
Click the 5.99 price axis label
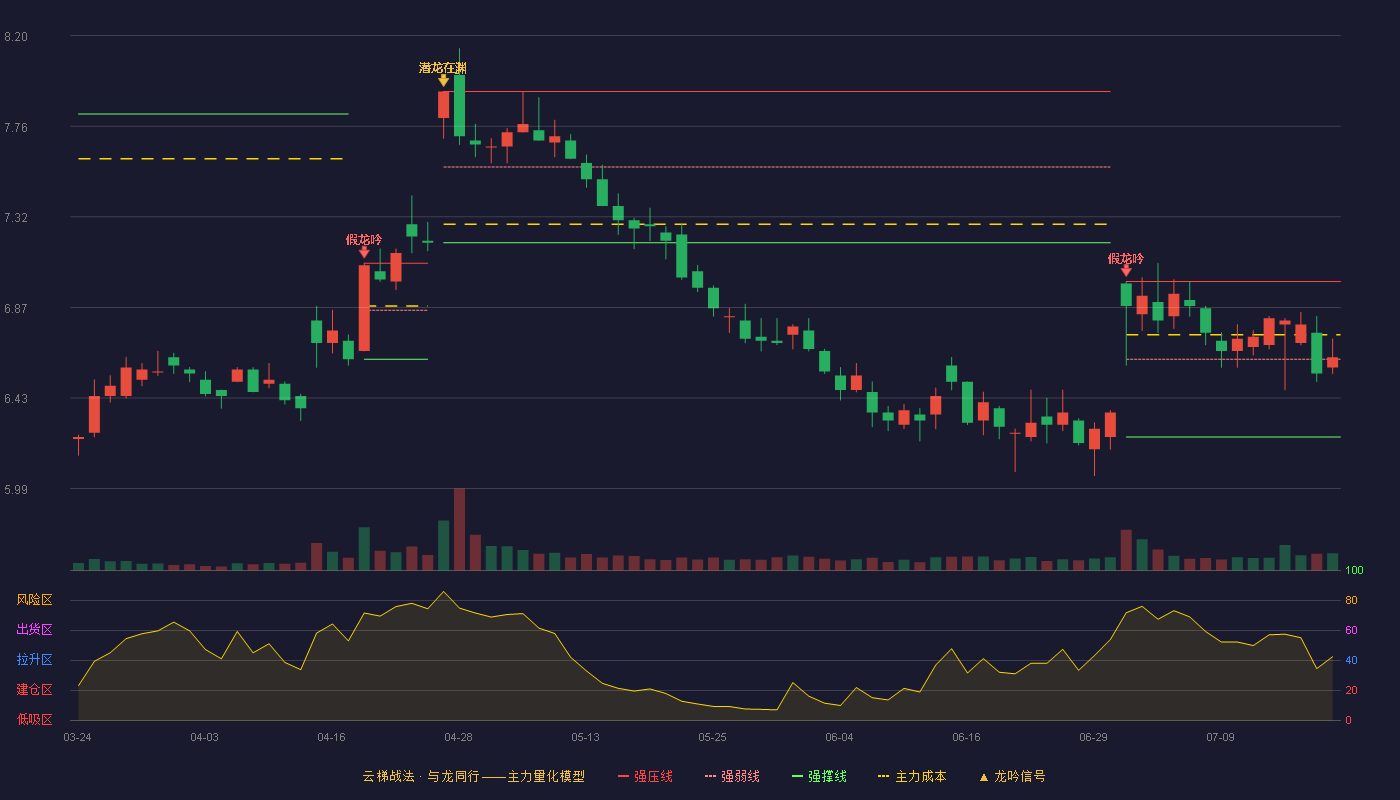(16, 489)
